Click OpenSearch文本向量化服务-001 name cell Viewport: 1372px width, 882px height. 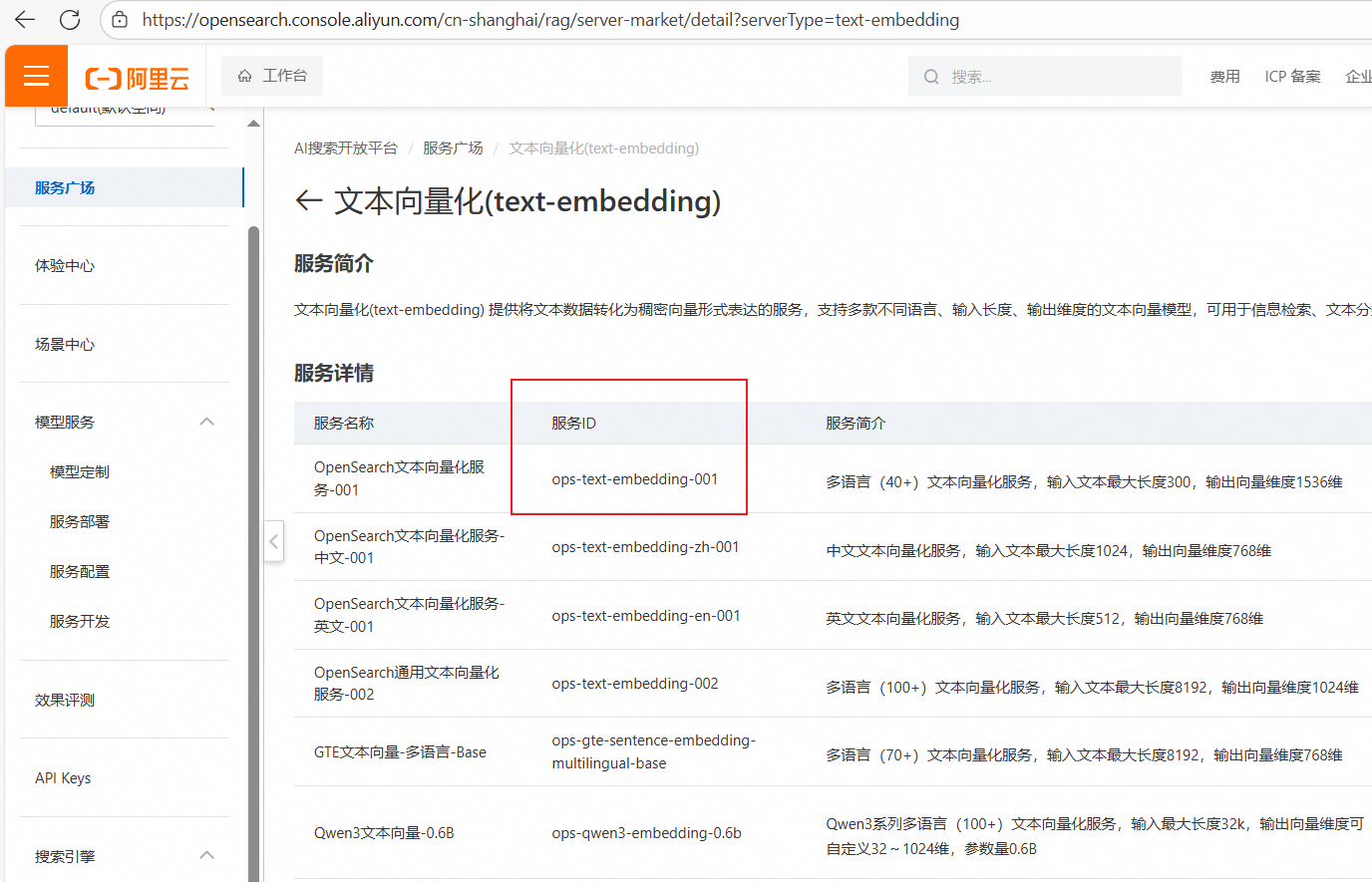(399, 478)
